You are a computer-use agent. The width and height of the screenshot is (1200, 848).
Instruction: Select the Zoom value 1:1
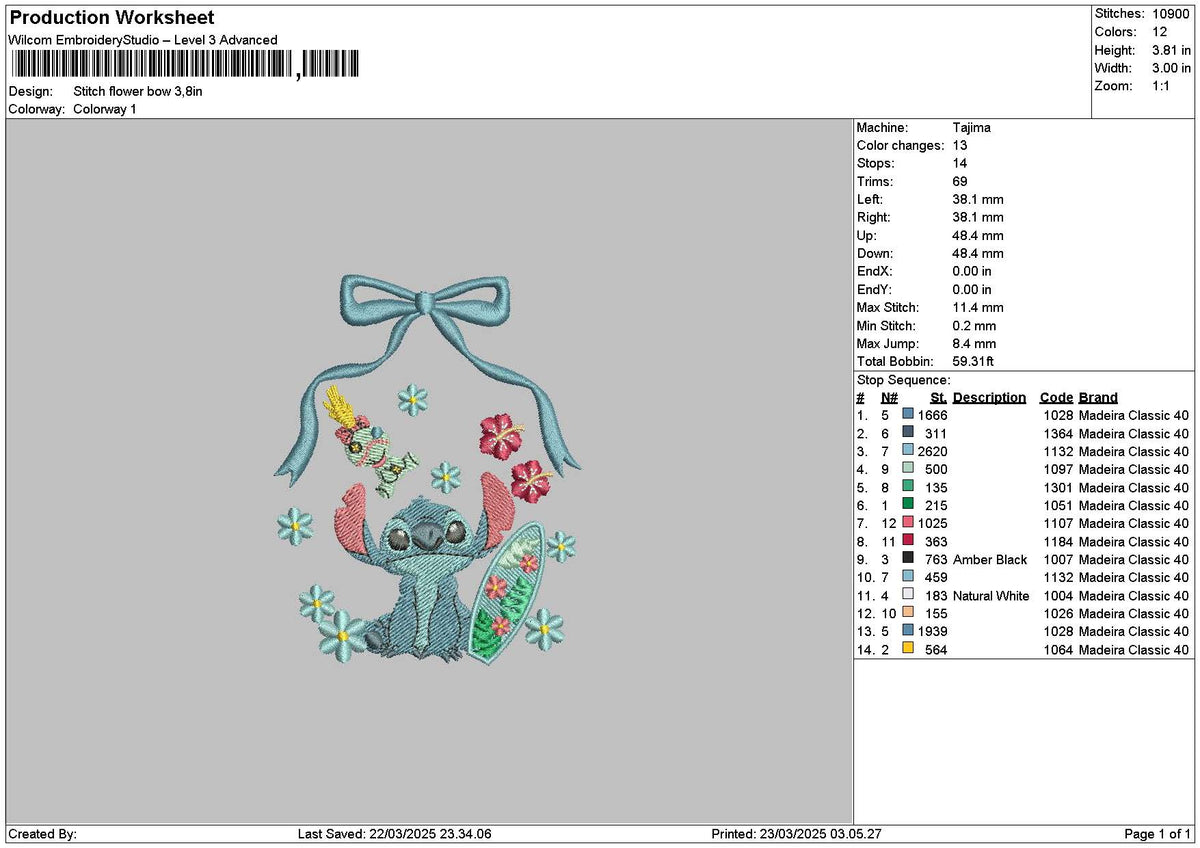pyautogui.click(x=1162, y=86)
